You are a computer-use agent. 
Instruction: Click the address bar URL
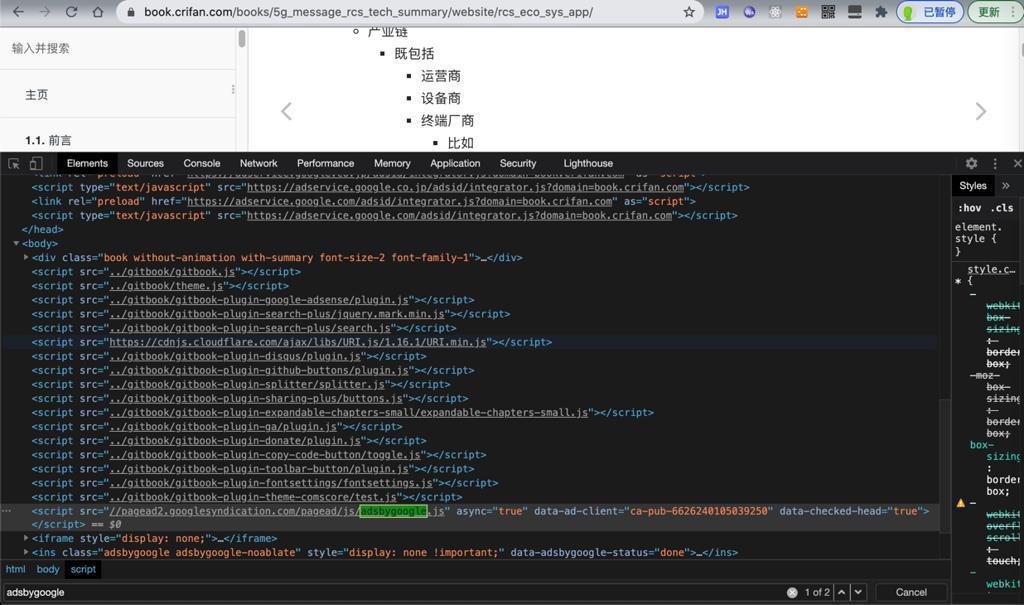(368, 12)
